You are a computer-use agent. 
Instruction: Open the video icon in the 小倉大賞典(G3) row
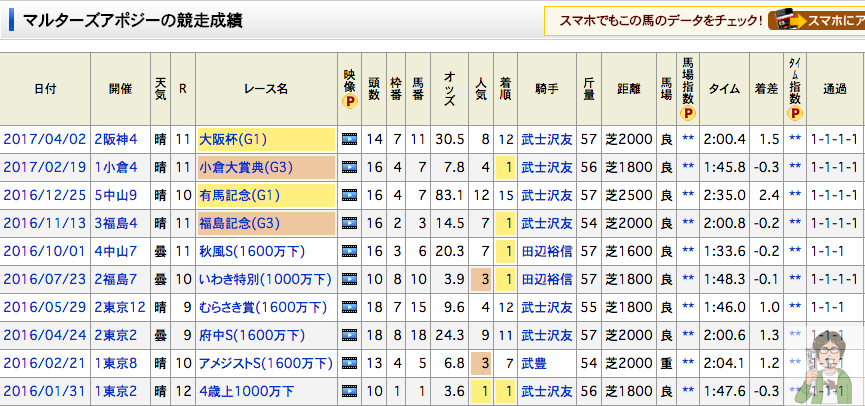point(350,167)
